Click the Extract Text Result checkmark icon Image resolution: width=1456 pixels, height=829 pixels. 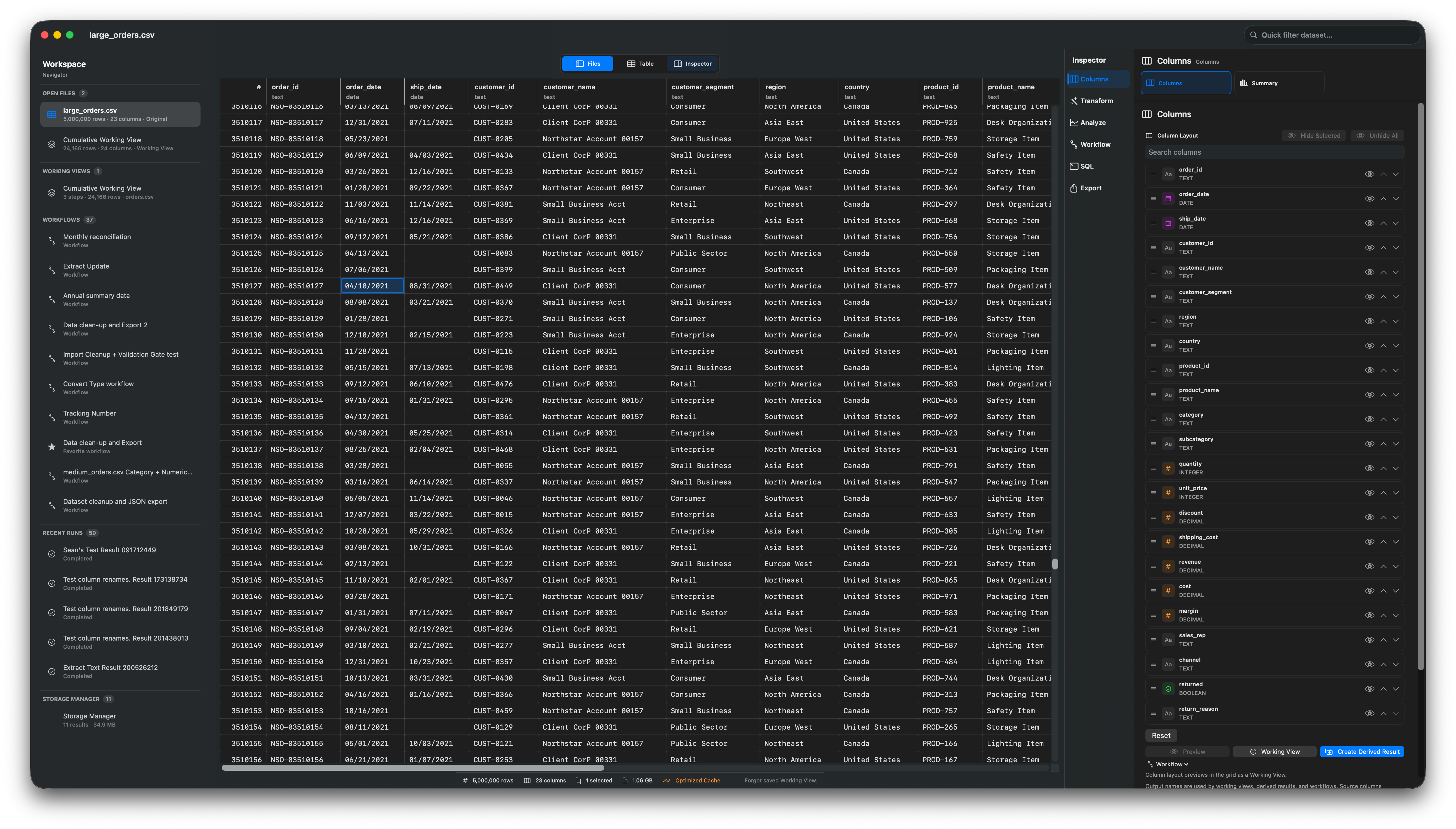(52, 672)
